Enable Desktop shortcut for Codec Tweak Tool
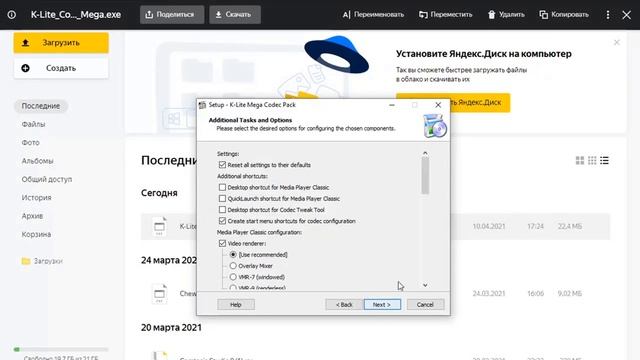Screen dimensions: 640x360 pos(222,210)
